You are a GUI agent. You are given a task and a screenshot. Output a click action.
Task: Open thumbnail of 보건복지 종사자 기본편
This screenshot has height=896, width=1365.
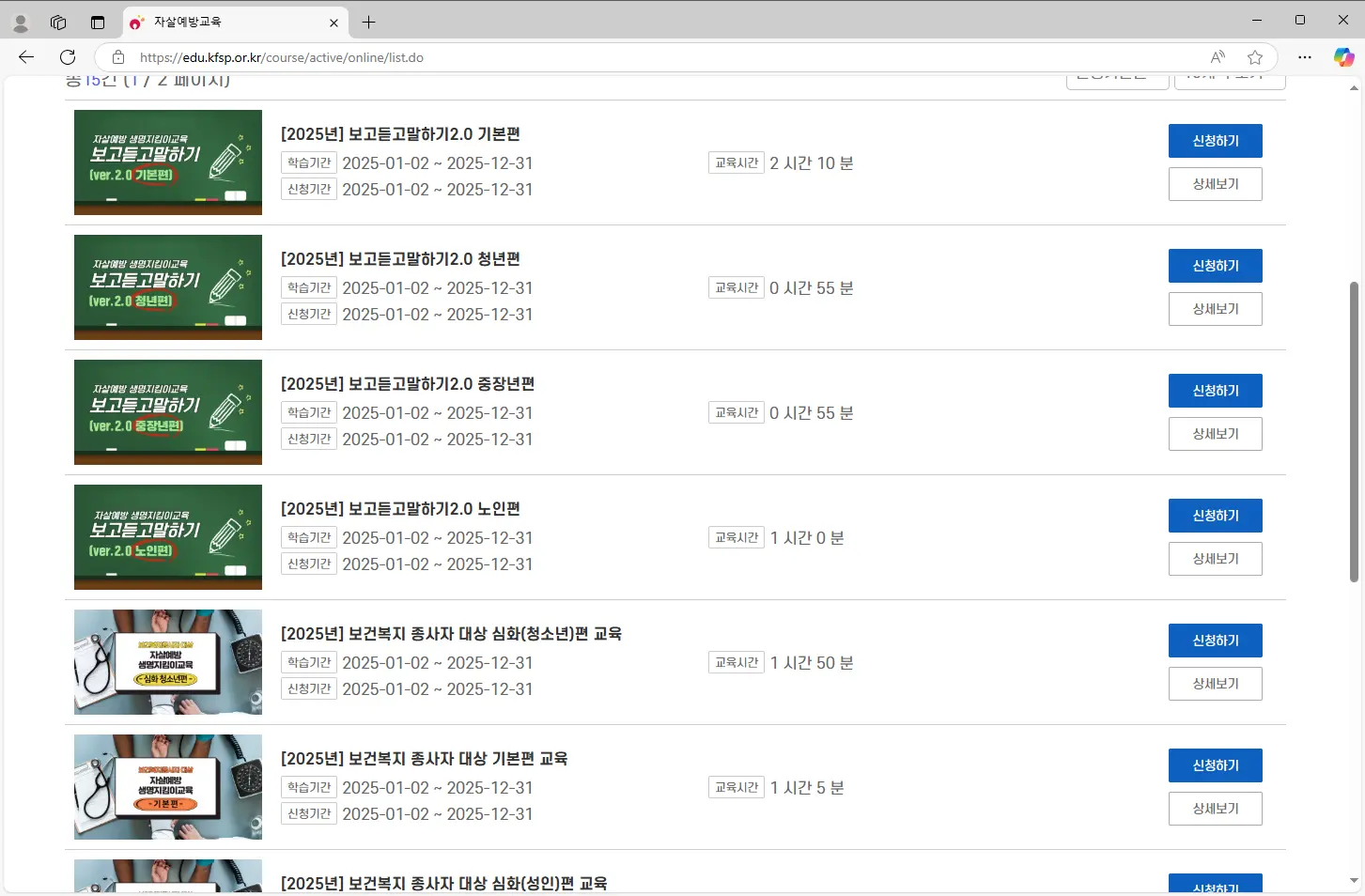point(168,787)
